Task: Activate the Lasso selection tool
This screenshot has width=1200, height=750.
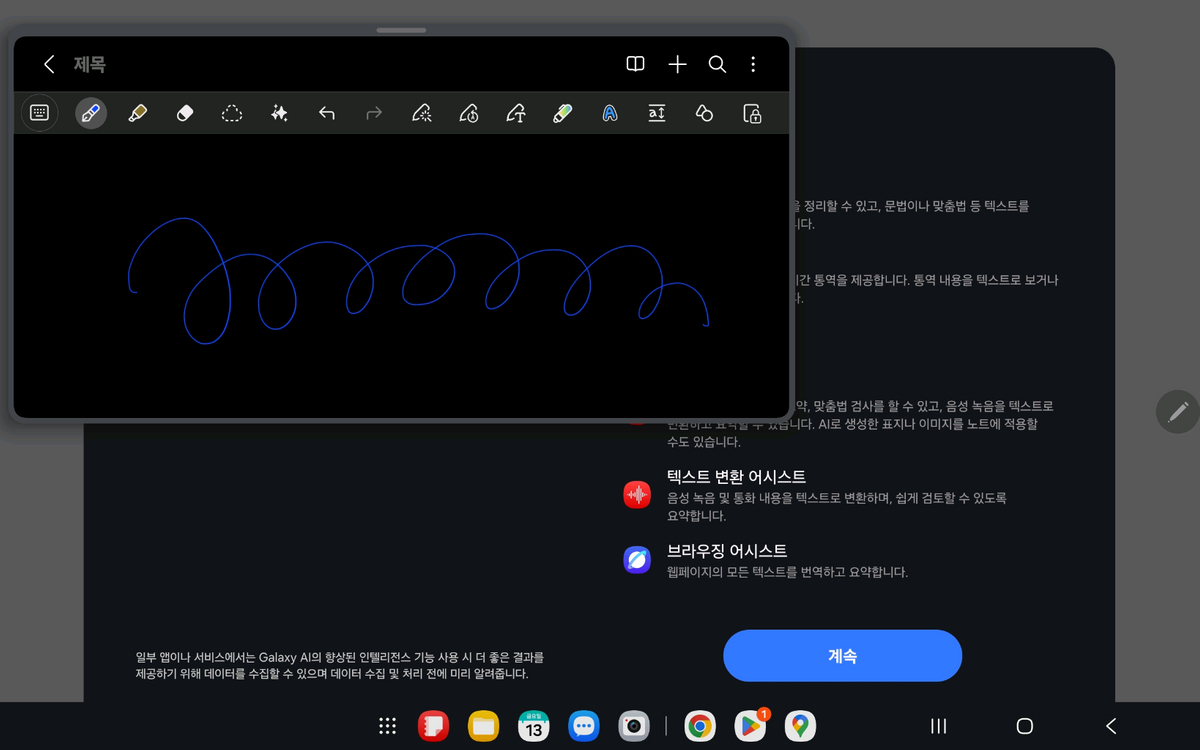Action: coord(231,113)
